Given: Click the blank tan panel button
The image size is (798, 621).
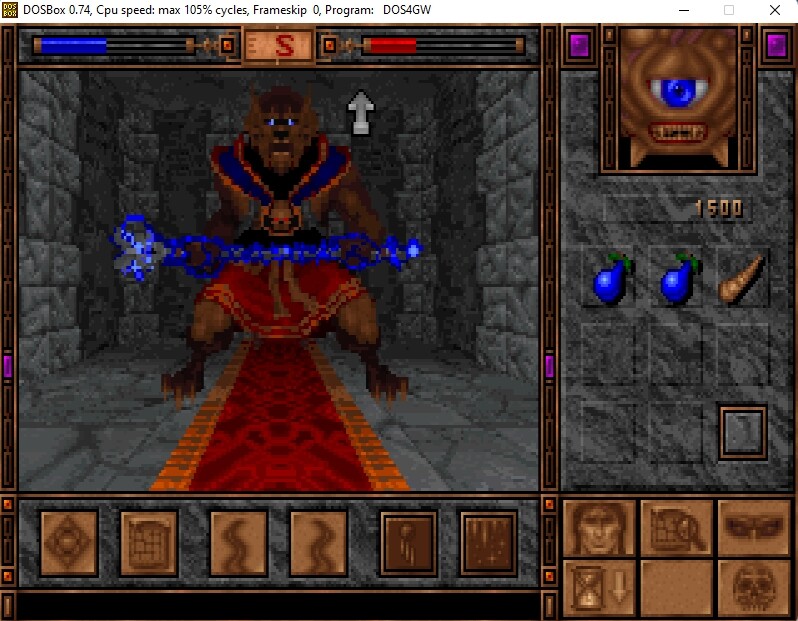Looking at the screenshot, I should 678,588.
